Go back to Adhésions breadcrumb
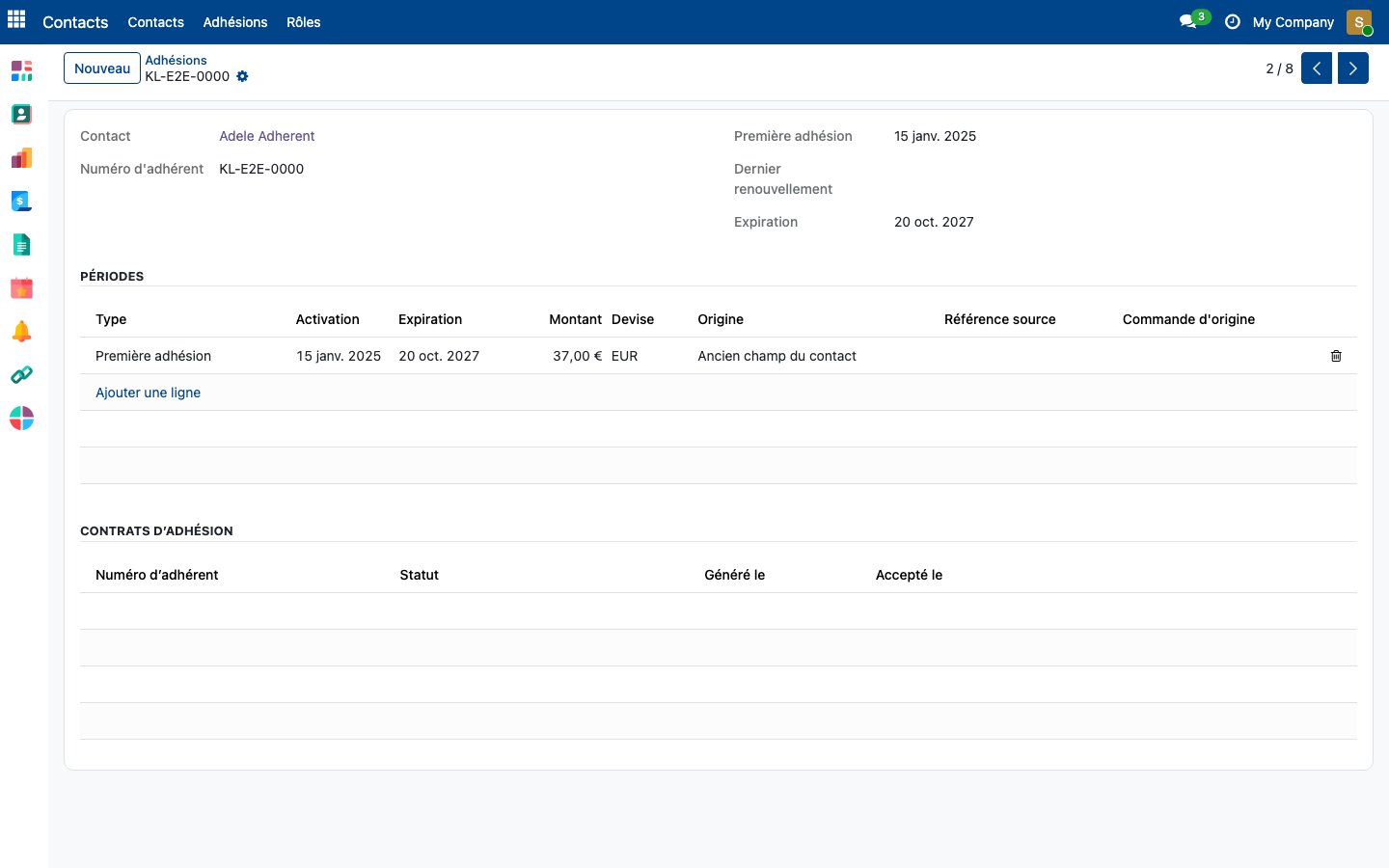Screen dimensions: 1389x868 pos(176,60)
